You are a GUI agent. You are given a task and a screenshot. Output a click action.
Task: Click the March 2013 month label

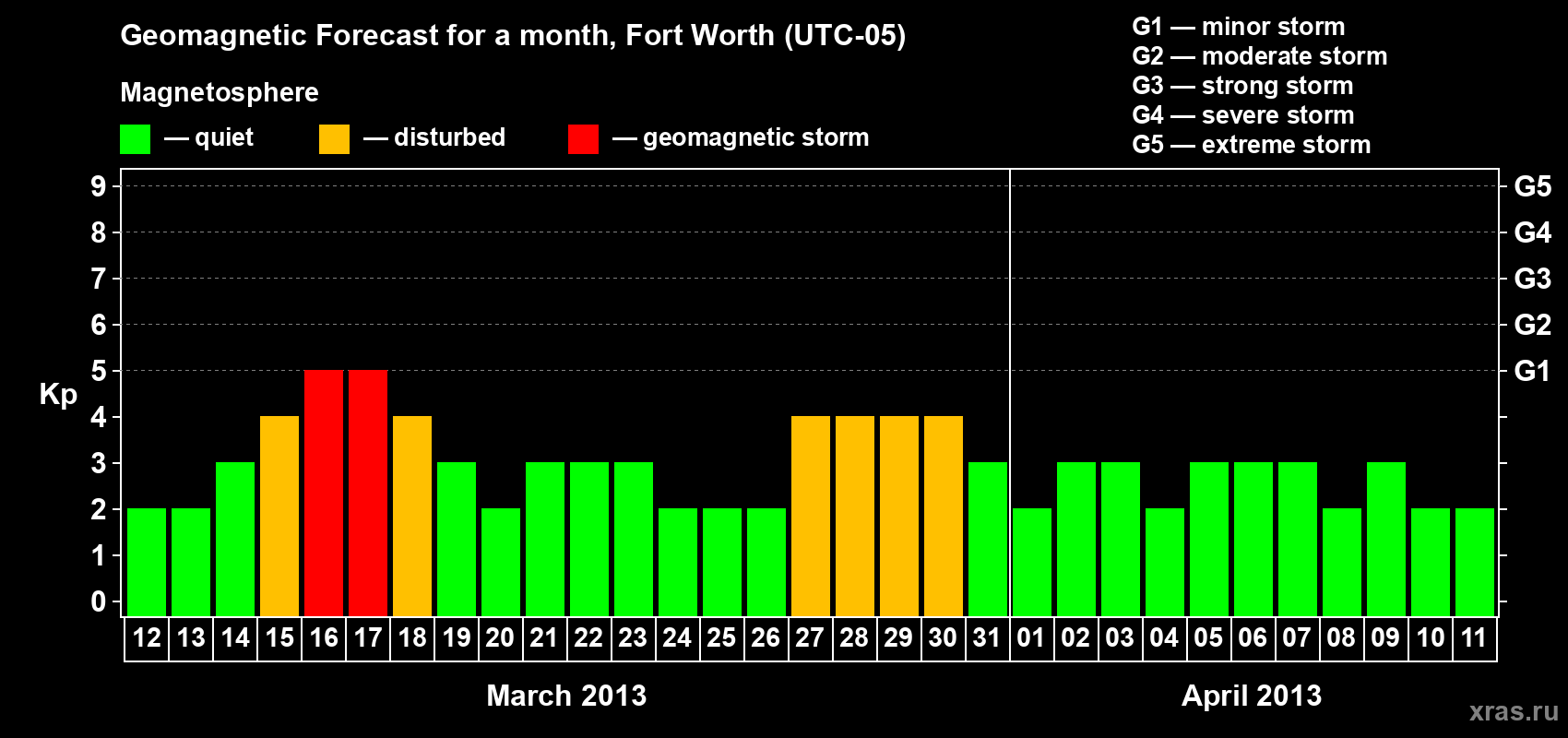click(x=566, y=696)
